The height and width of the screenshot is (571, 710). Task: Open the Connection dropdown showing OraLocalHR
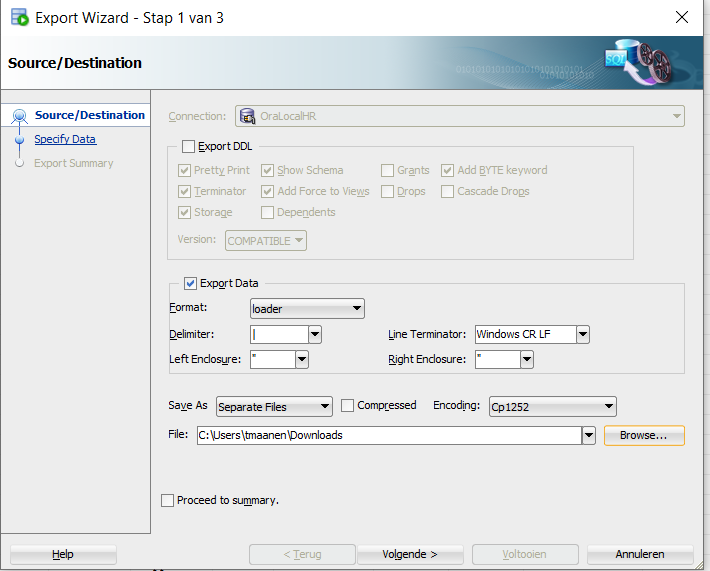coord(460,116)
